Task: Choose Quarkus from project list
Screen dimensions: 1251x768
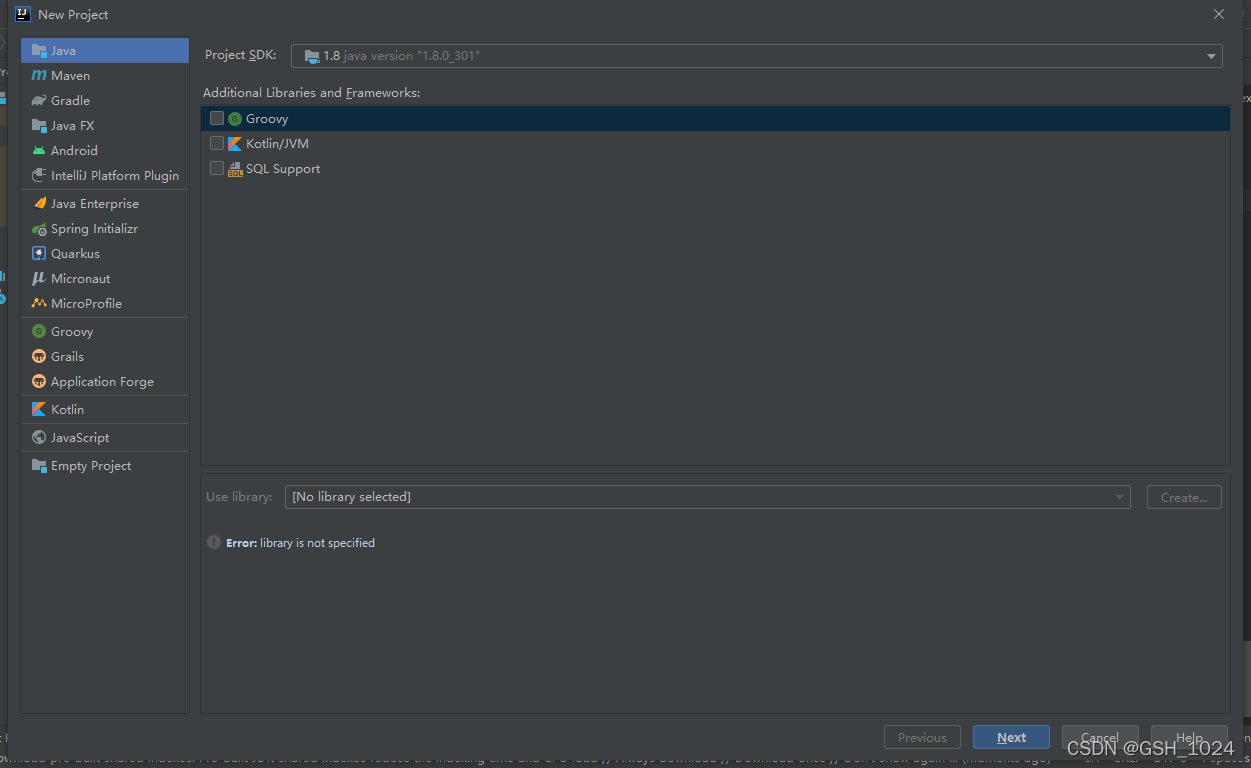Action: pyautogui.click(x=105, y=253)
